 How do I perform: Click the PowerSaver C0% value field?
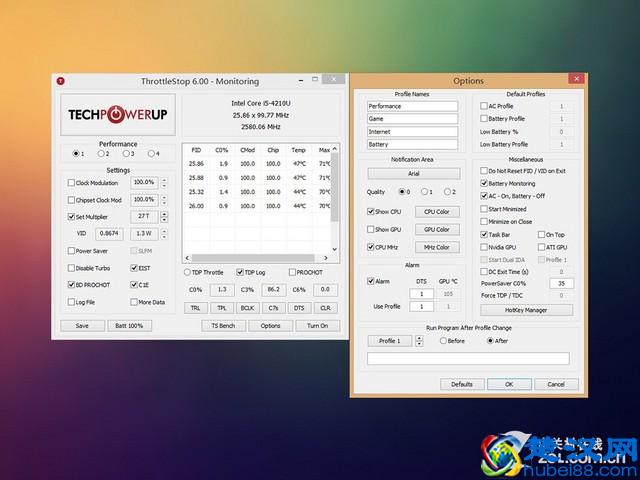560,284
